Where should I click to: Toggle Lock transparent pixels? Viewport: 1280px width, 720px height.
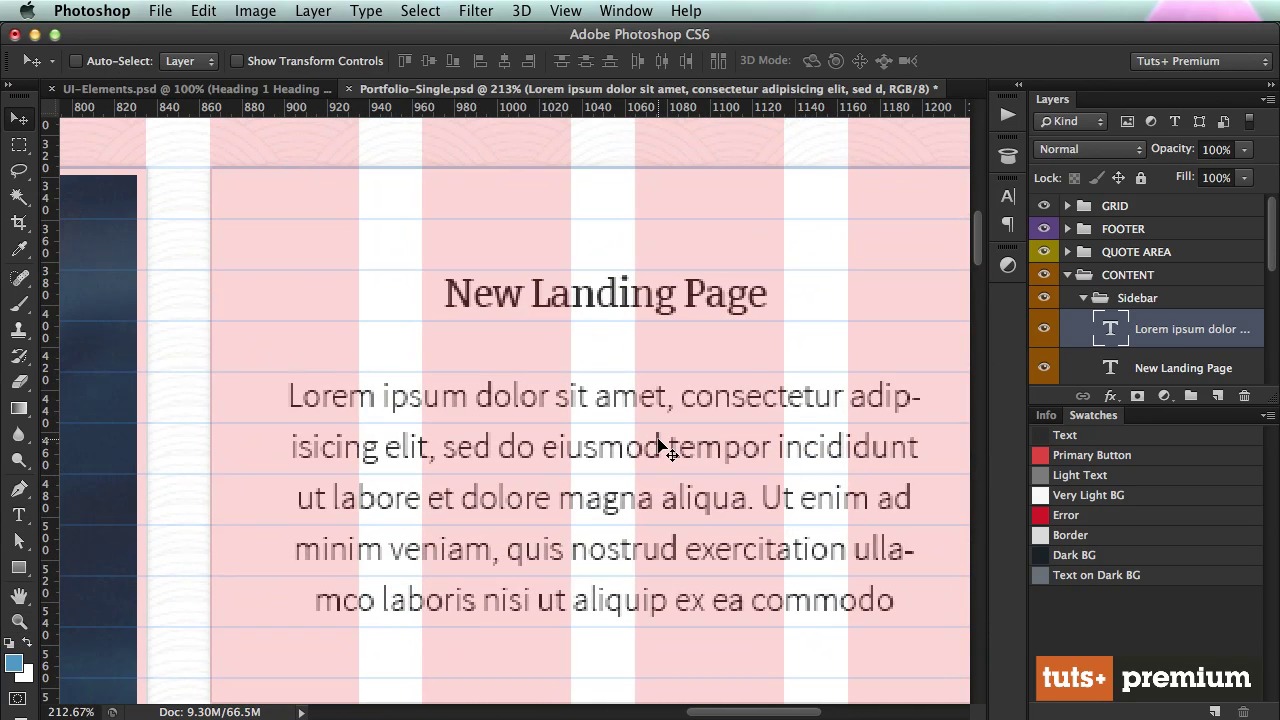pyautogui.click(x=1074, y=178)
